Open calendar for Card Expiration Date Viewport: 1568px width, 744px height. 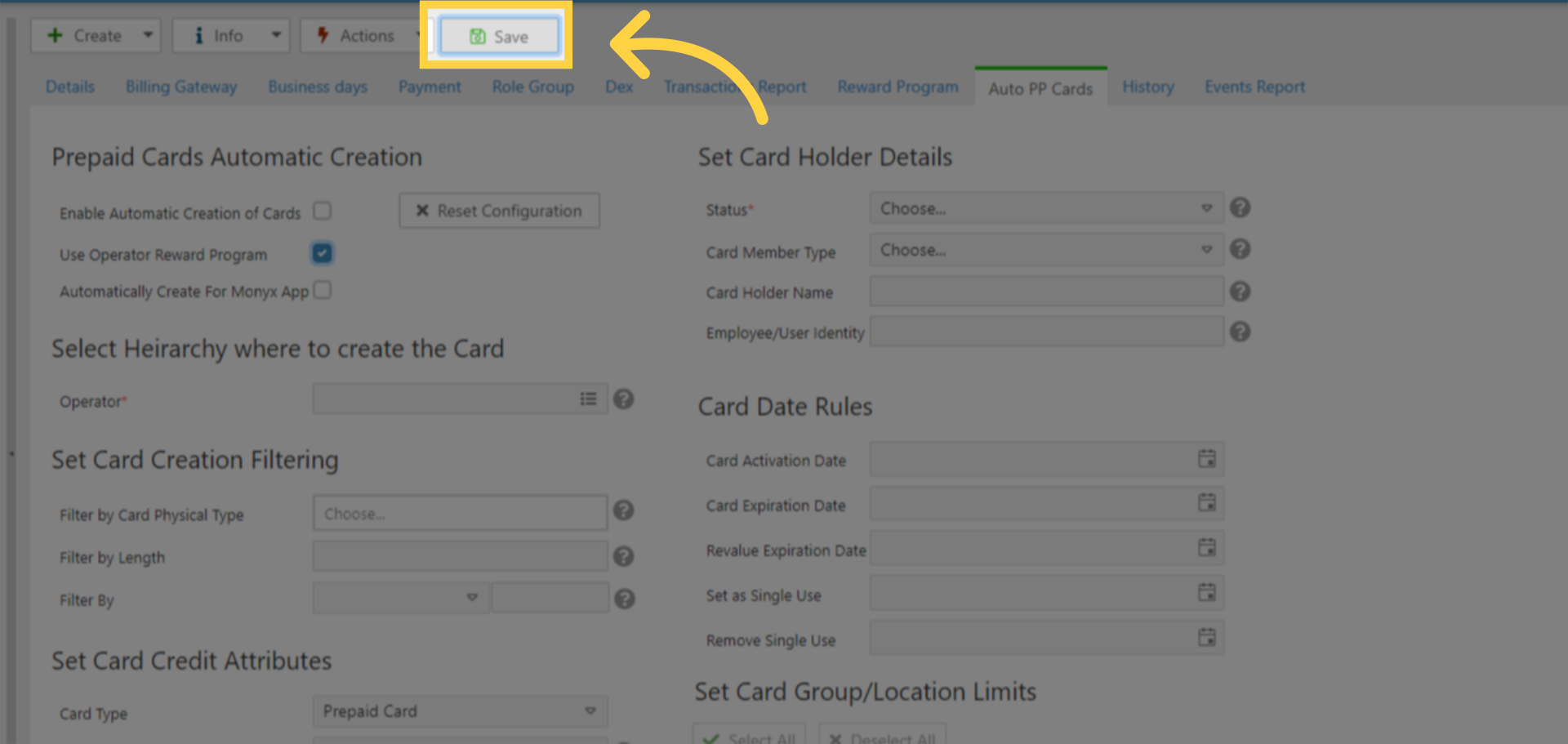click(1207, 502)
